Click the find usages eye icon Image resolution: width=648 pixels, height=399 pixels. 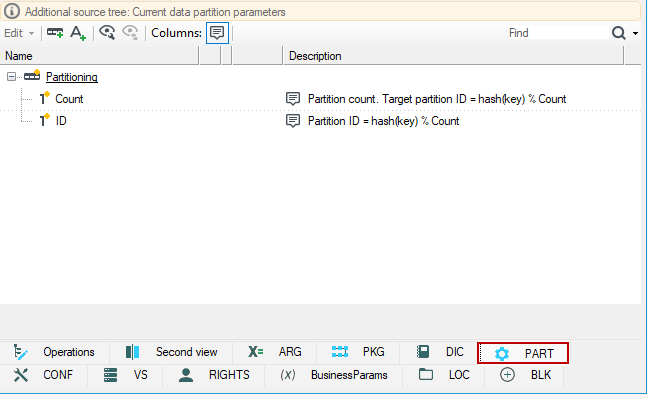(107, 33)
